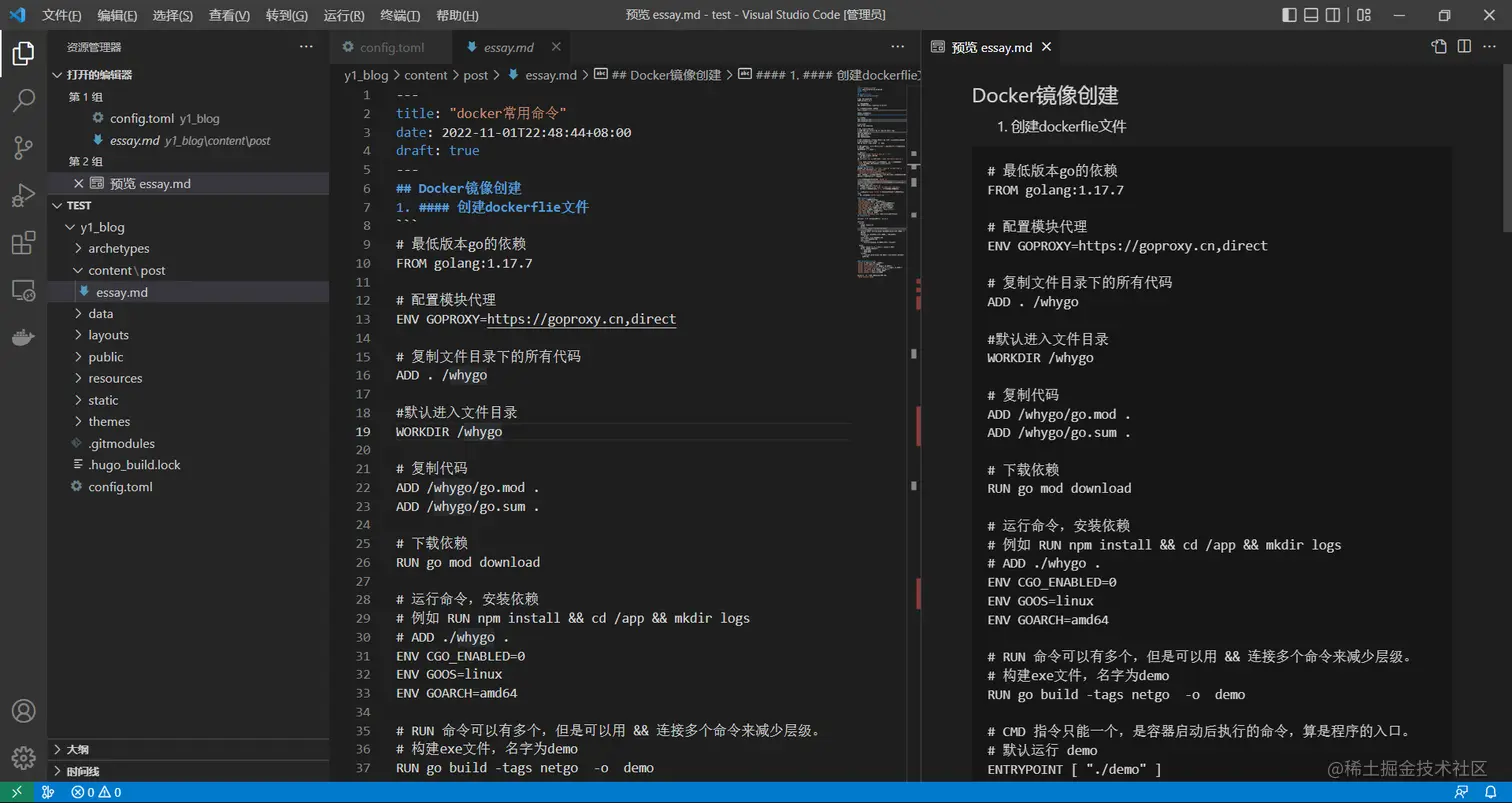Screen dimensions: 1512x803
Task: Switch to the config.toml editor tab
Action: [390, 46]
